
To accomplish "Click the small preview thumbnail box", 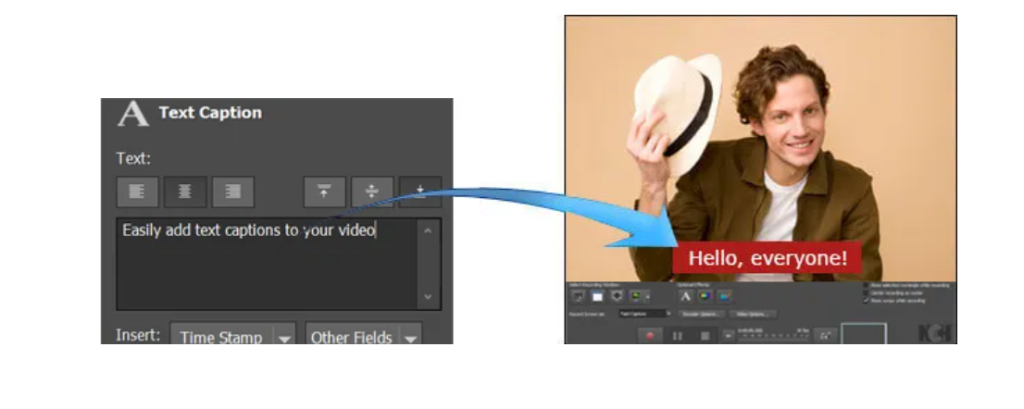I will 863,333.
